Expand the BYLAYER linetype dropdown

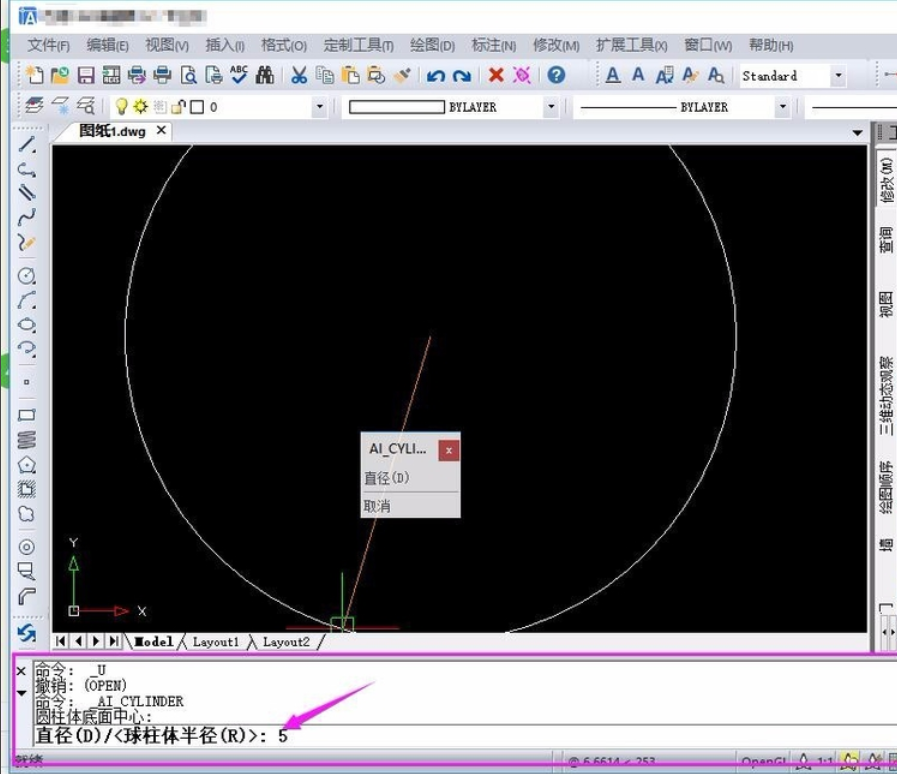(783, 107)
